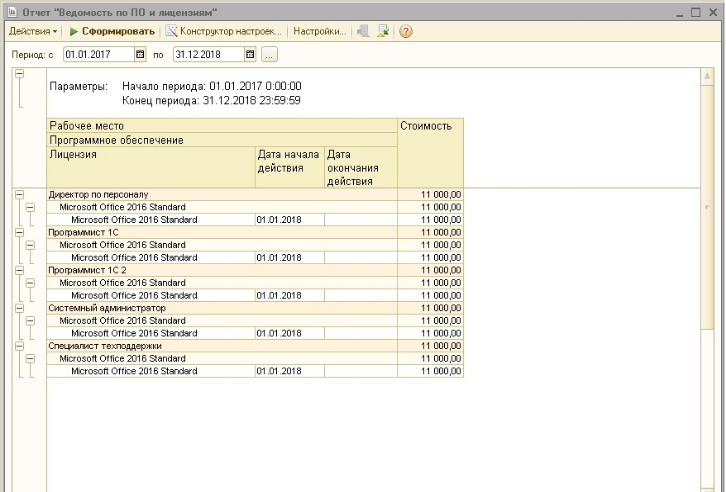Collapse the Системный администратор group
Viewport: 726px width, 492px height.
[x=19, y=308]
